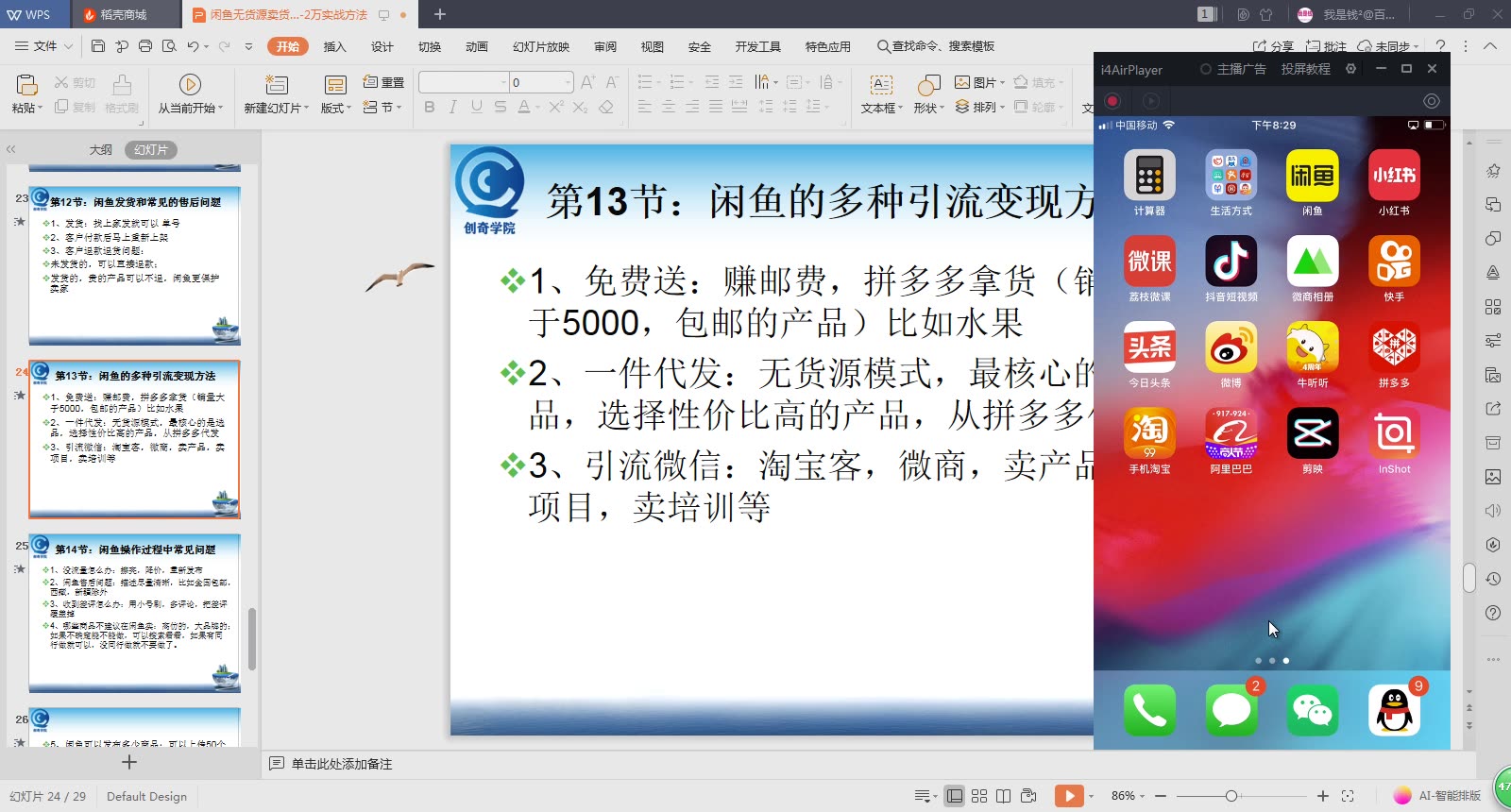Start recording in i4AirPlayer
Viewport: 1511px width, 812px height.
[x=1112, y=101]
